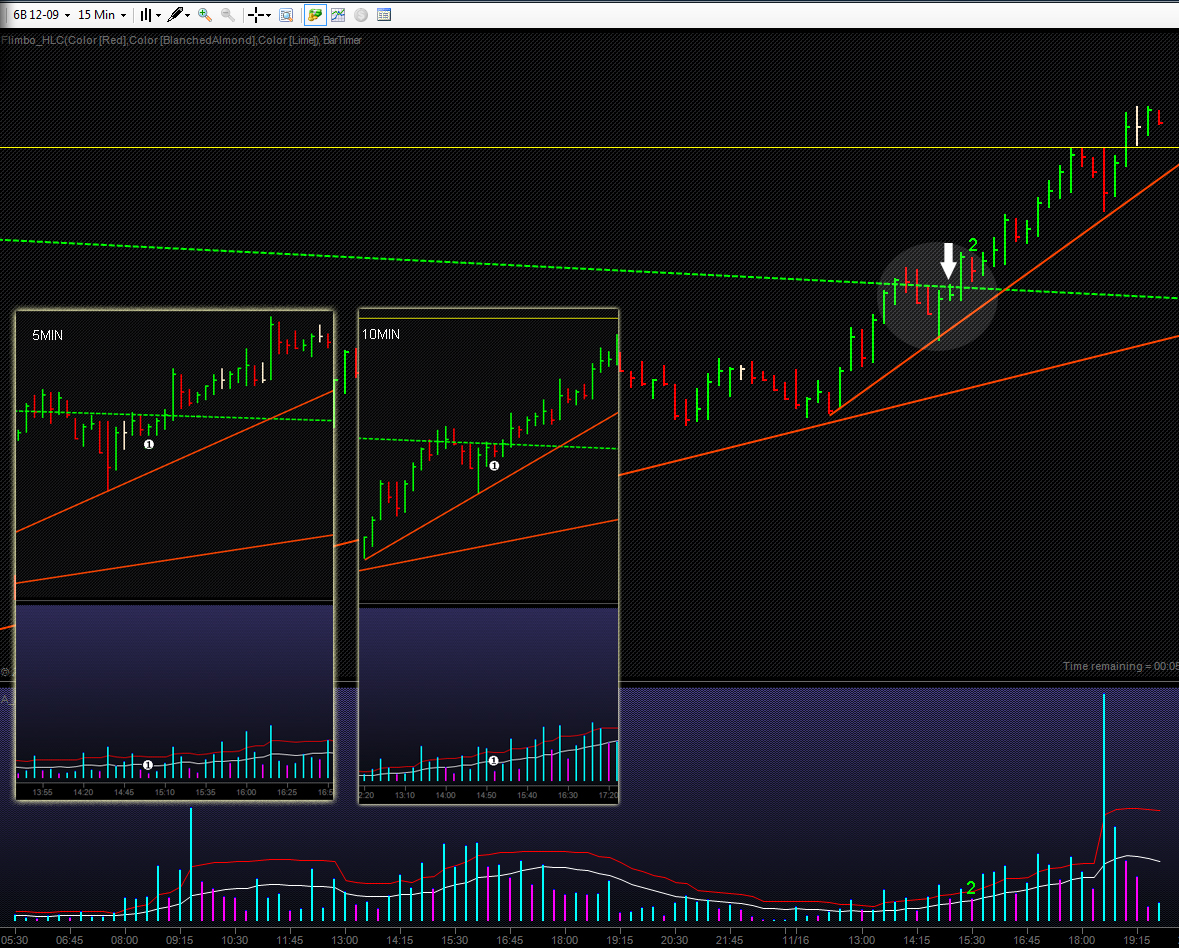Open the 6B 12-09 instrument dropdown
The image size is (1179, 948).
click(x=41, y=15)
